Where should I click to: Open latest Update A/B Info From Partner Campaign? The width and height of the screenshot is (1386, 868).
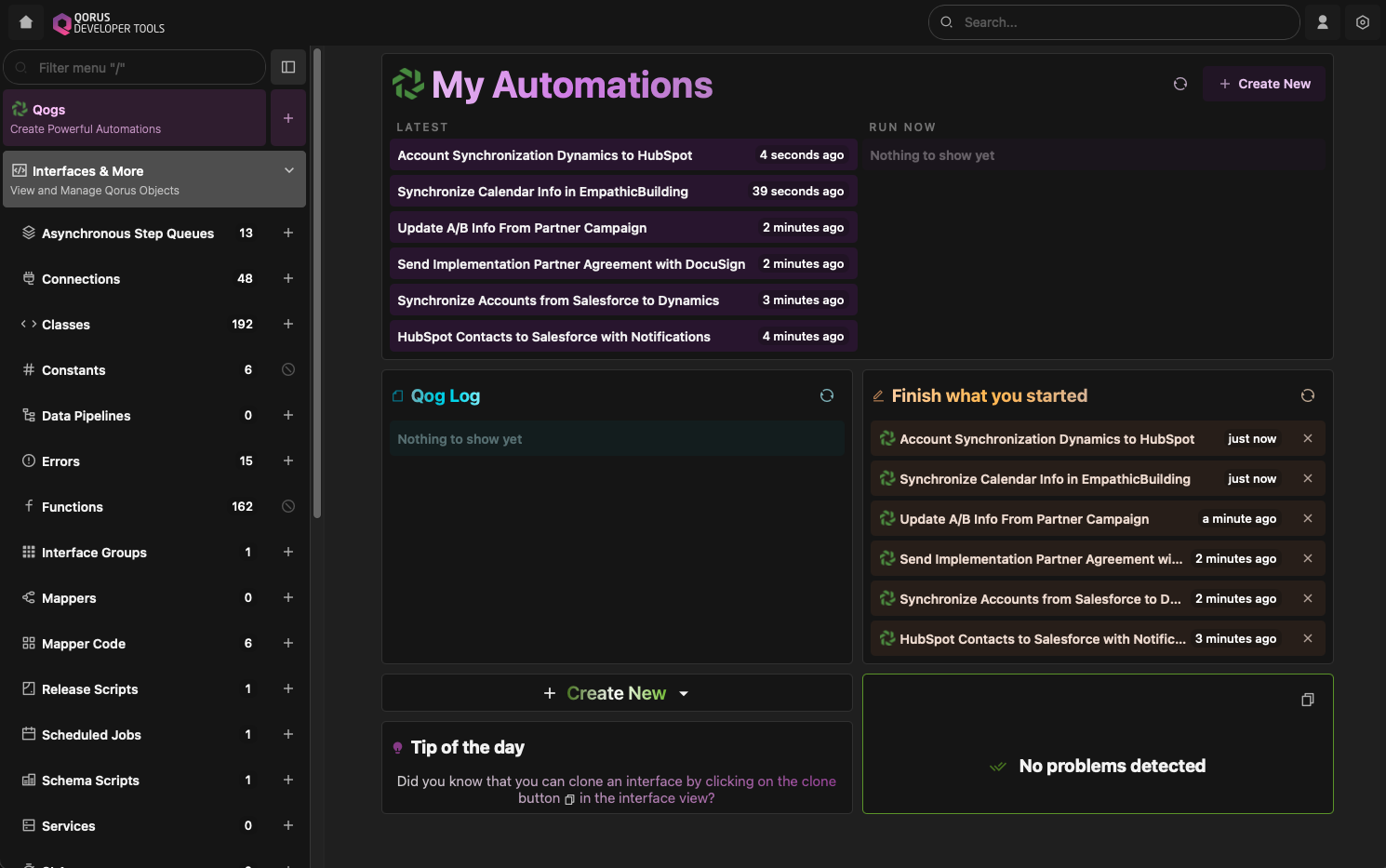[623, 228]
